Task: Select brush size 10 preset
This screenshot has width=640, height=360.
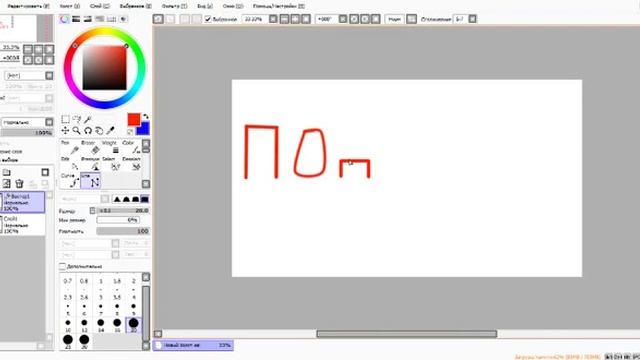Action: 68,324
